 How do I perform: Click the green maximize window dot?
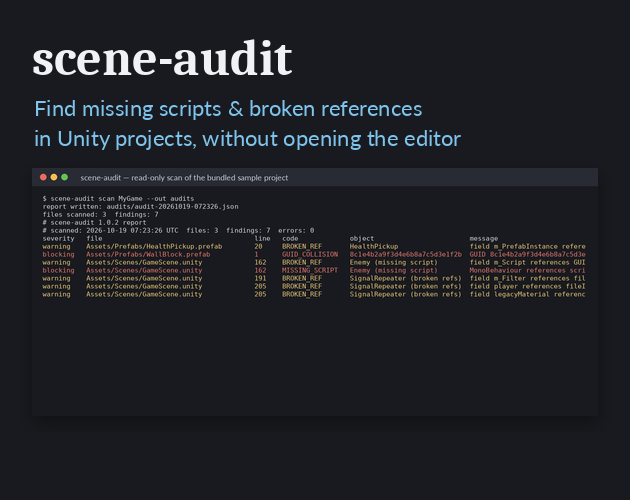[64, 177]
